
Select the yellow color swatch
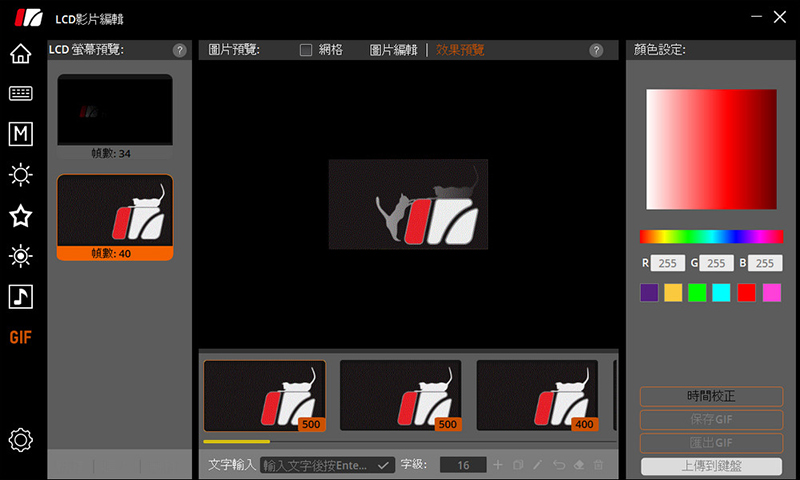click(673, 293)
